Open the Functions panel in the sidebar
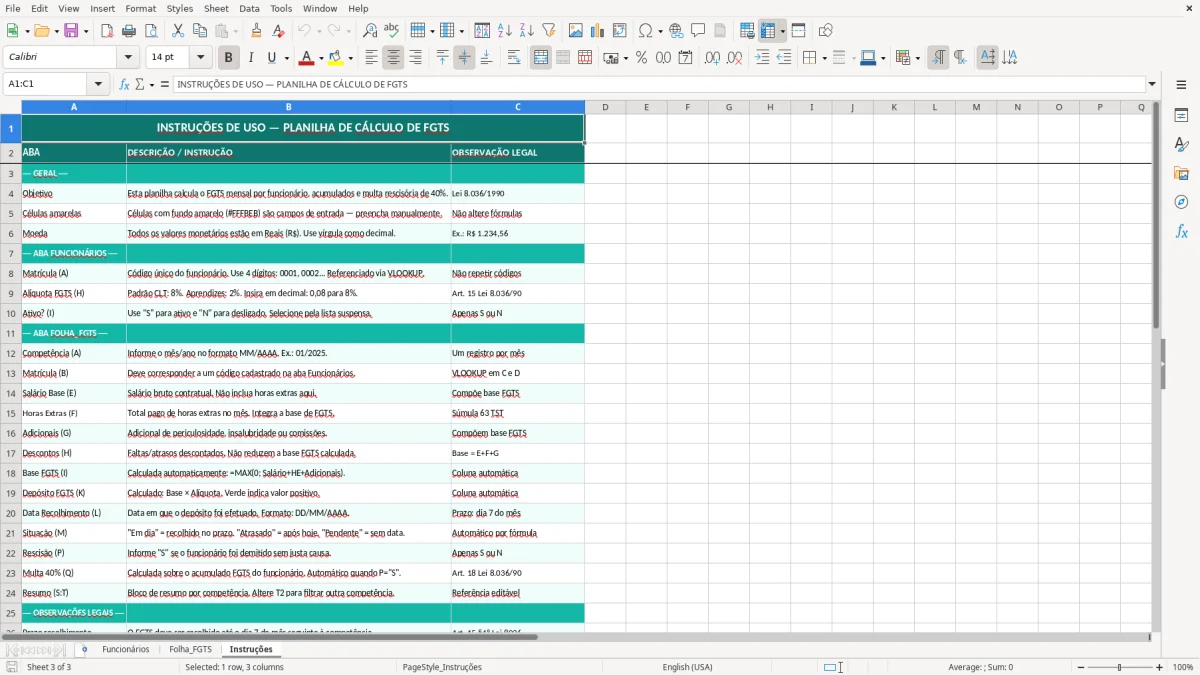The height and width of the screenshot is (675, 1200). (1182, 232)
